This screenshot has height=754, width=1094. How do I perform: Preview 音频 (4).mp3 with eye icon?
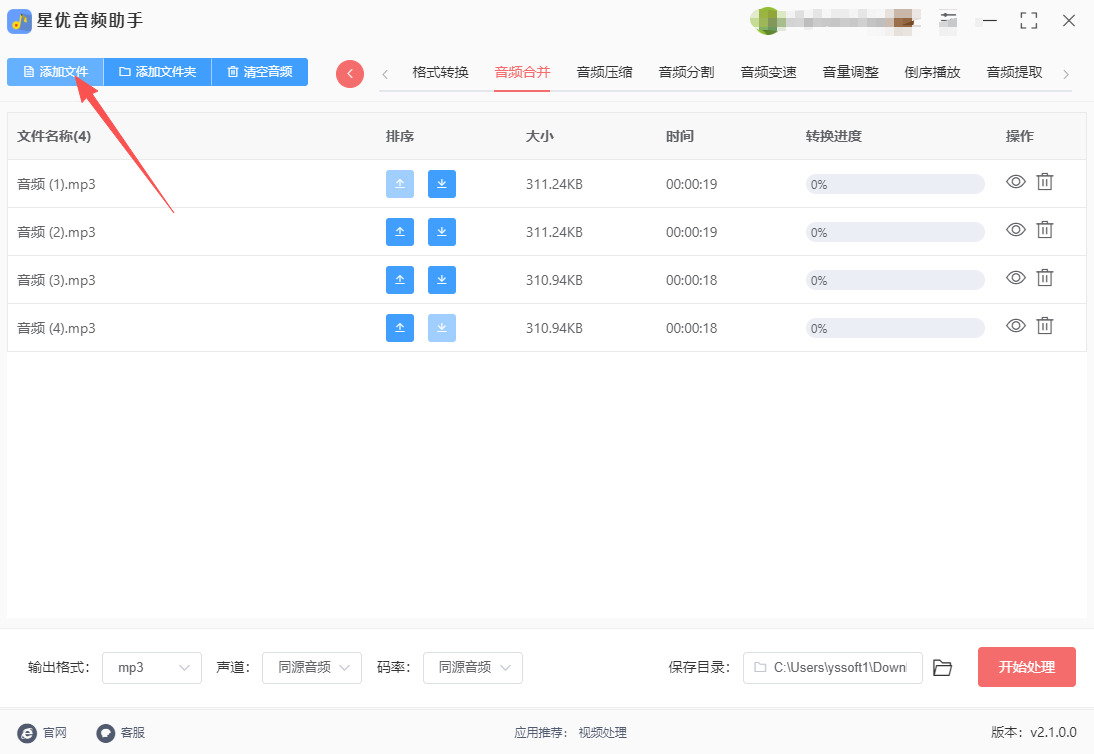1016,326
